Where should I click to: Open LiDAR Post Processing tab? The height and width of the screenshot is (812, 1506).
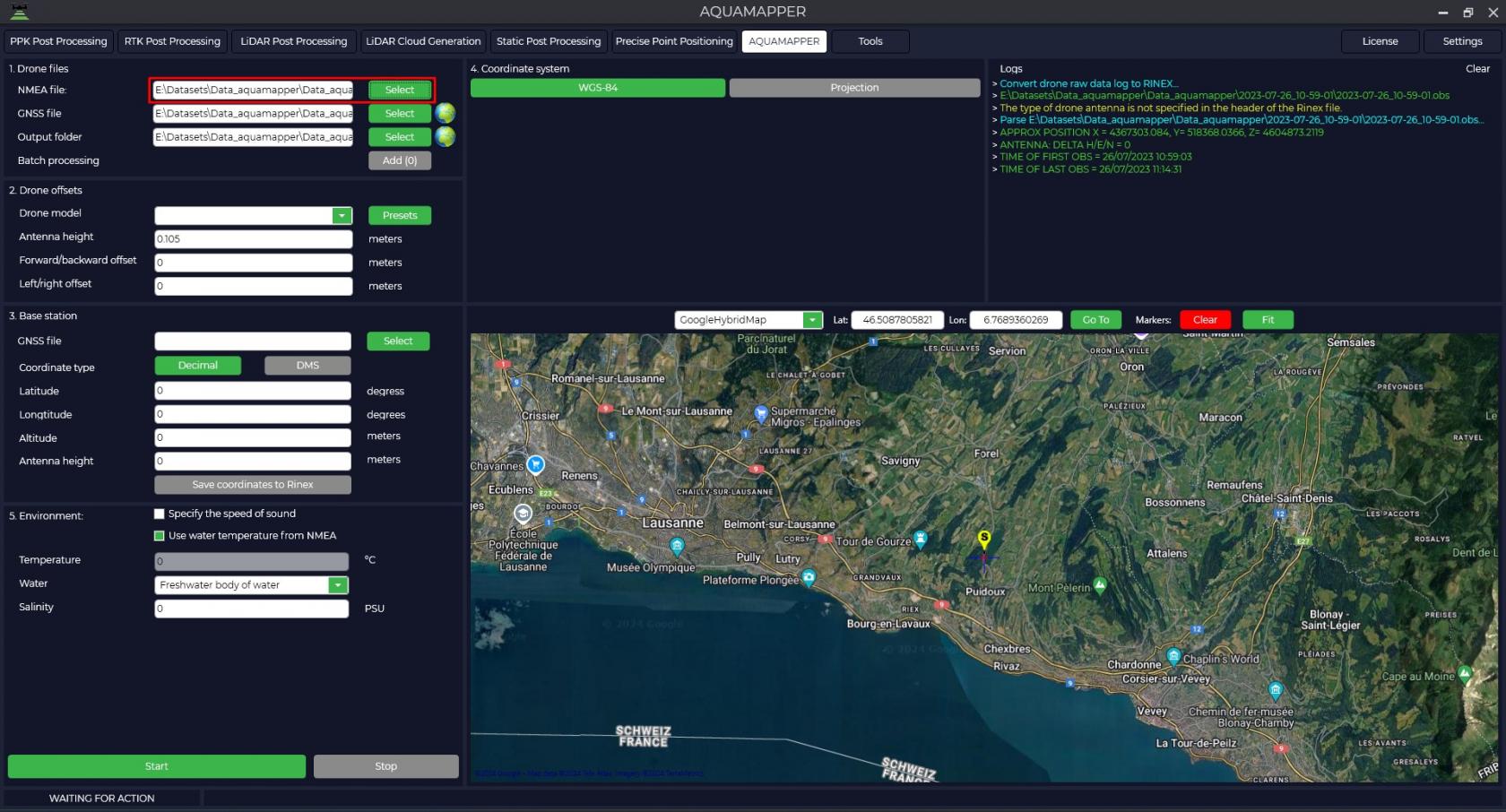[294, 41]
